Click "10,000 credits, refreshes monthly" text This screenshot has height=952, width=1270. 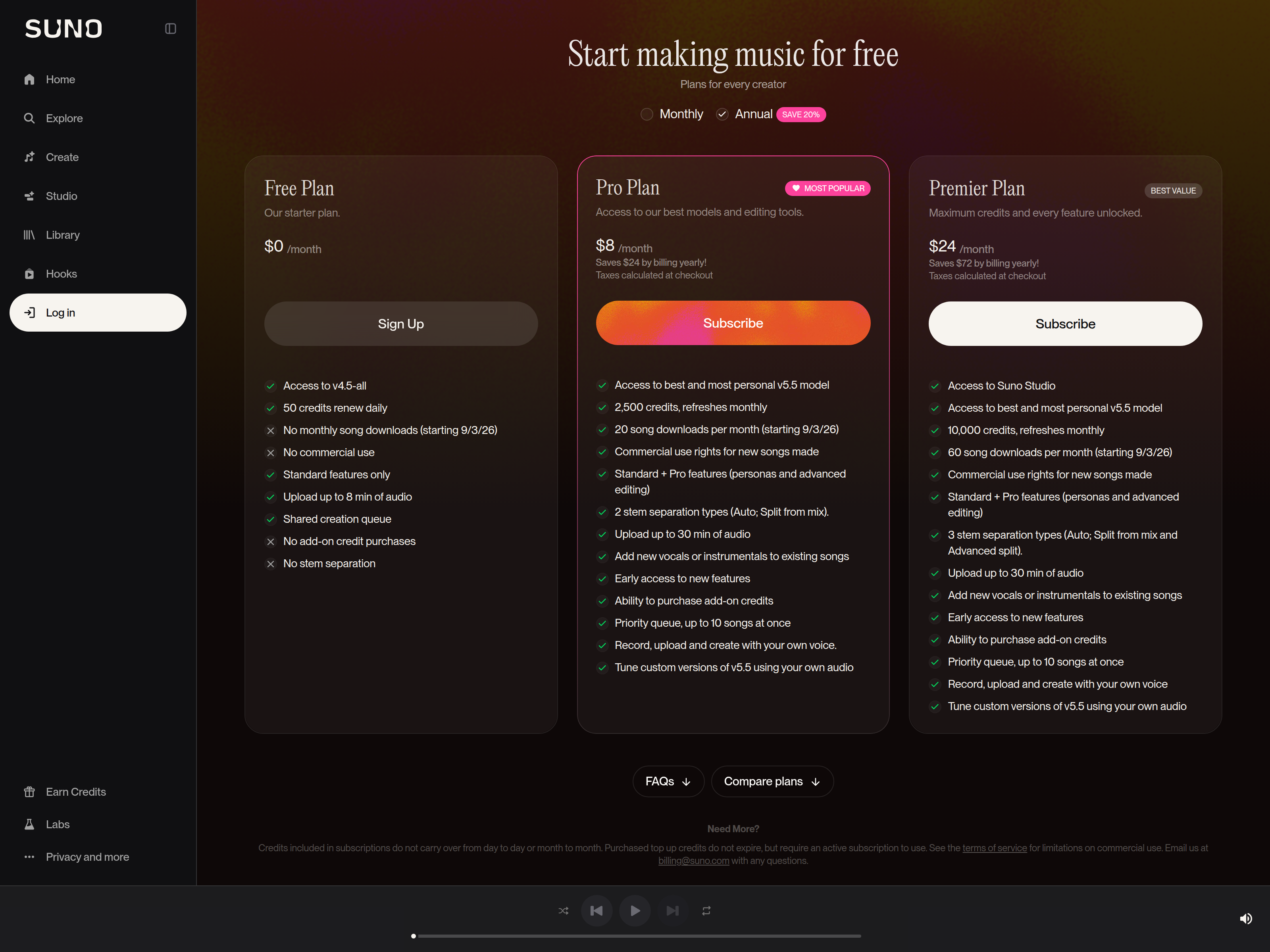(x=1026, y=430)
